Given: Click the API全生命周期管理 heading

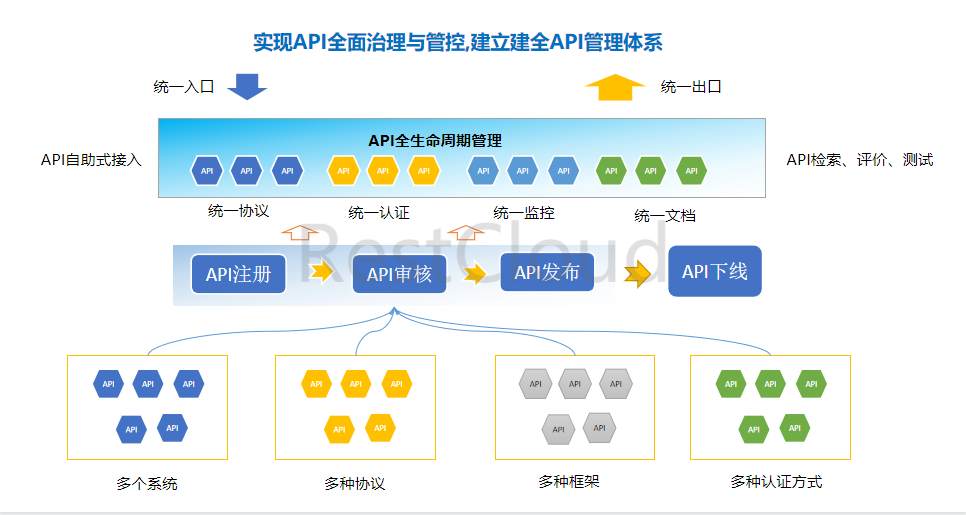Looking at the screenshot, I should coord(435,140).
